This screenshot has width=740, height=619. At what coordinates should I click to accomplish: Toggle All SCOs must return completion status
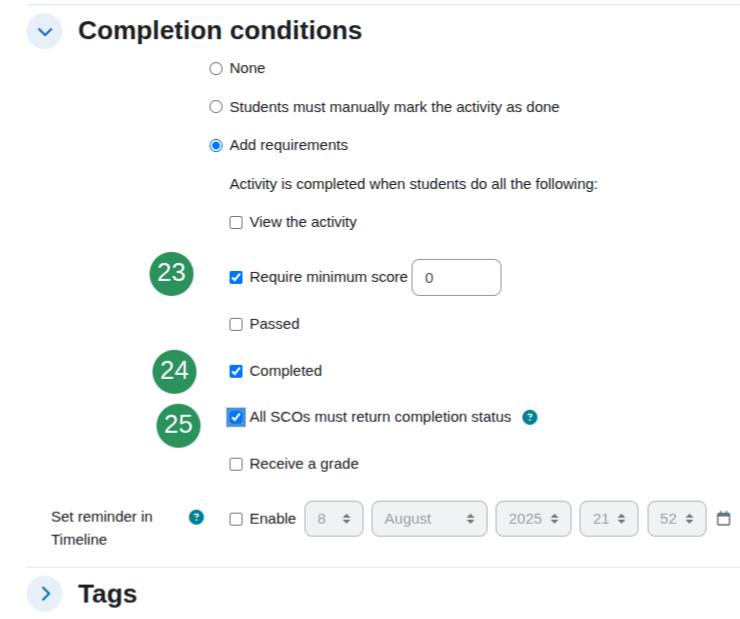tap(236, 418)
